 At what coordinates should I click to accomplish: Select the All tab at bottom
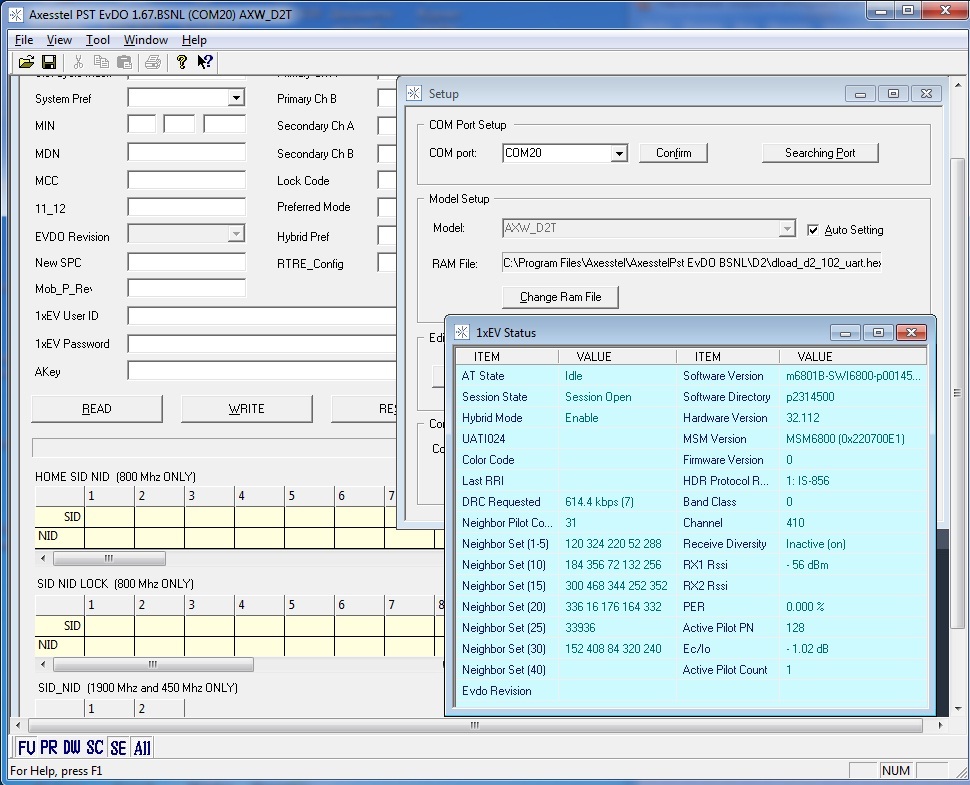(x=142, y=748)
